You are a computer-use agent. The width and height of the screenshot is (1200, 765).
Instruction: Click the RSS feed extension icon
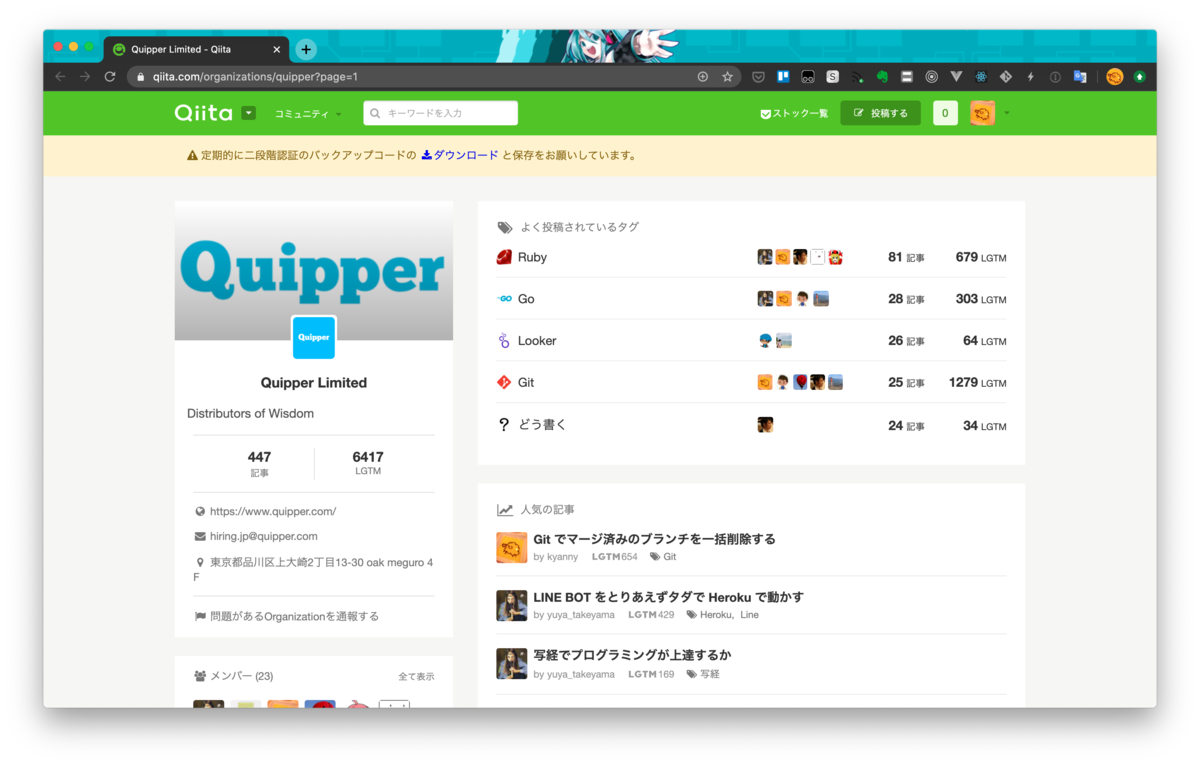[x=857, y=76]
